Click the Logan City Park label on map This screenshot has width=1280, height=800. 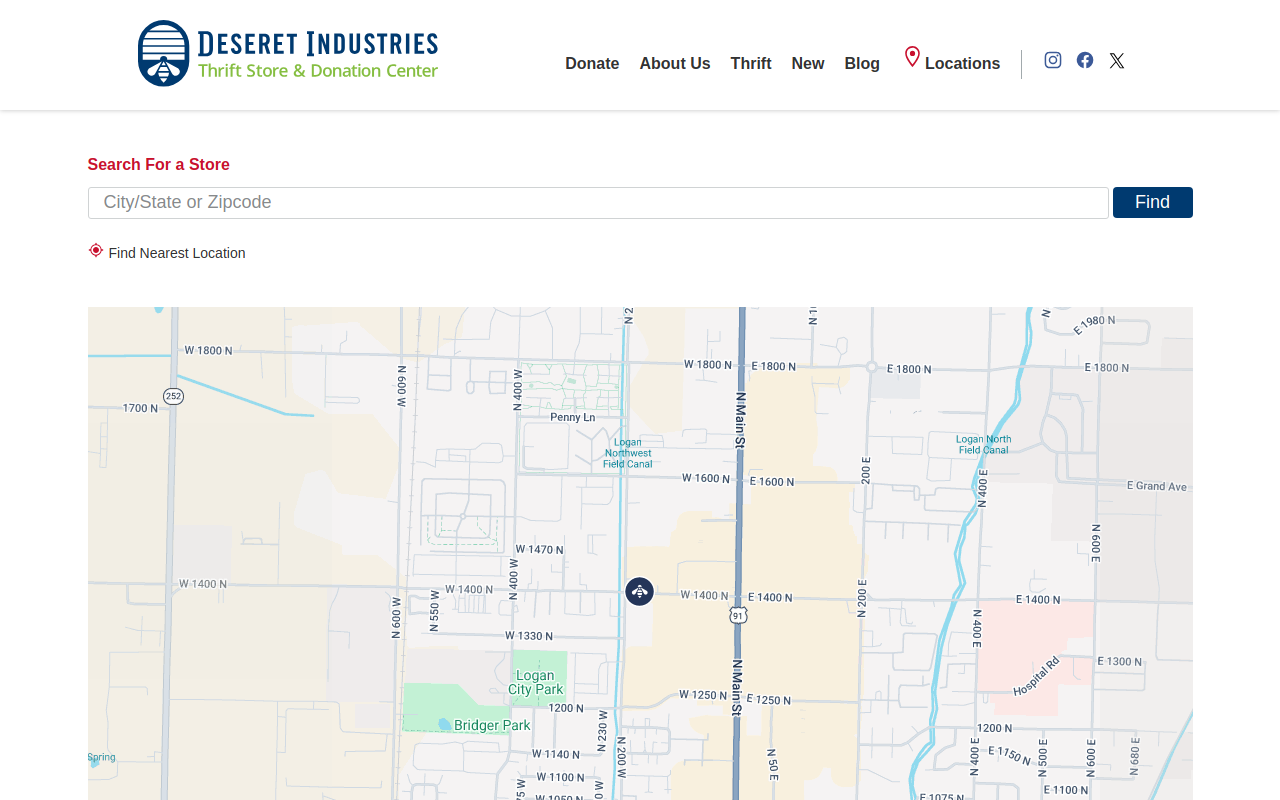535,683
